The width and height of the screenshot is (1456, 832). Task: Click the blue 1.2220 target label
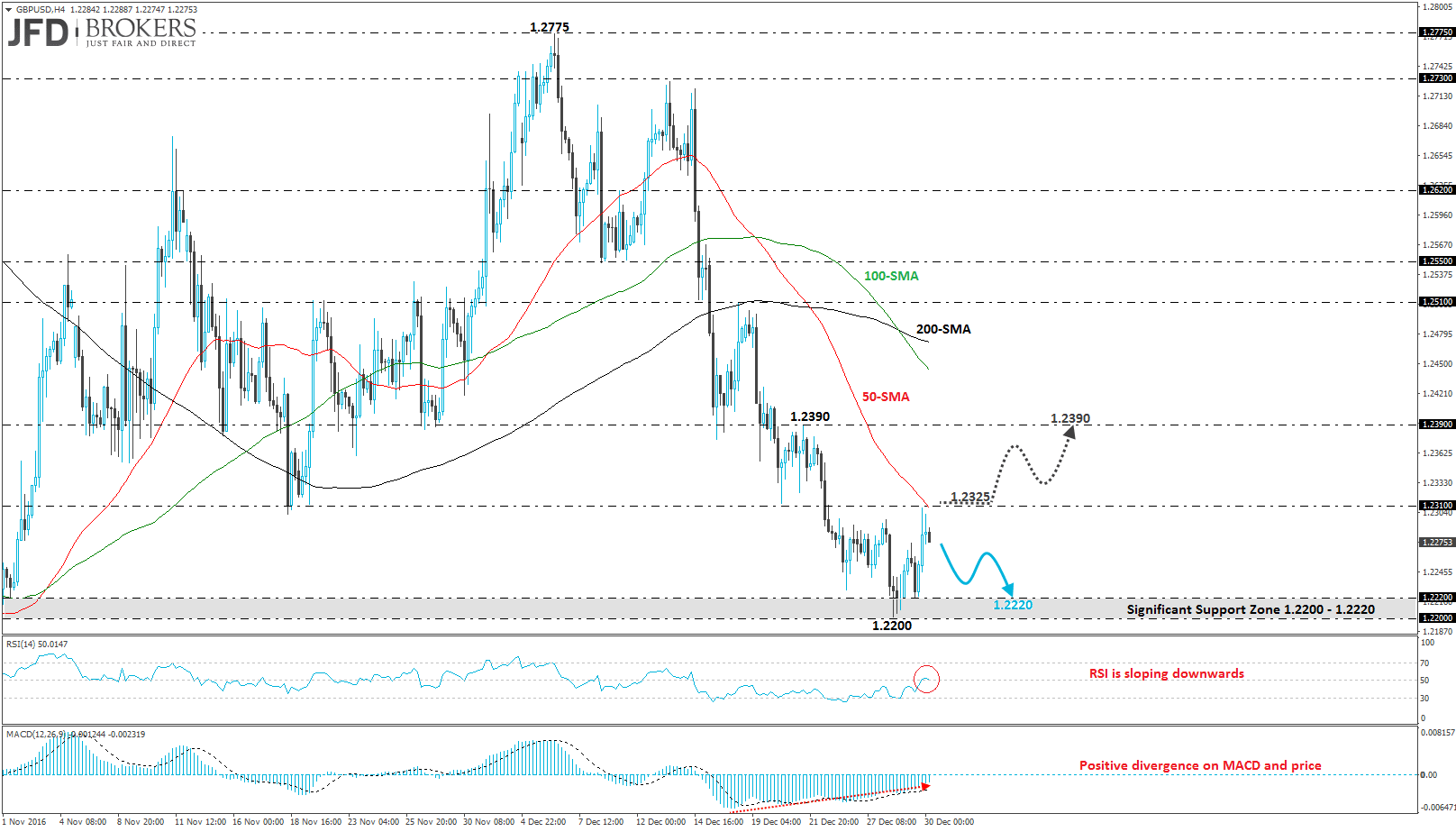point(1013,605)
